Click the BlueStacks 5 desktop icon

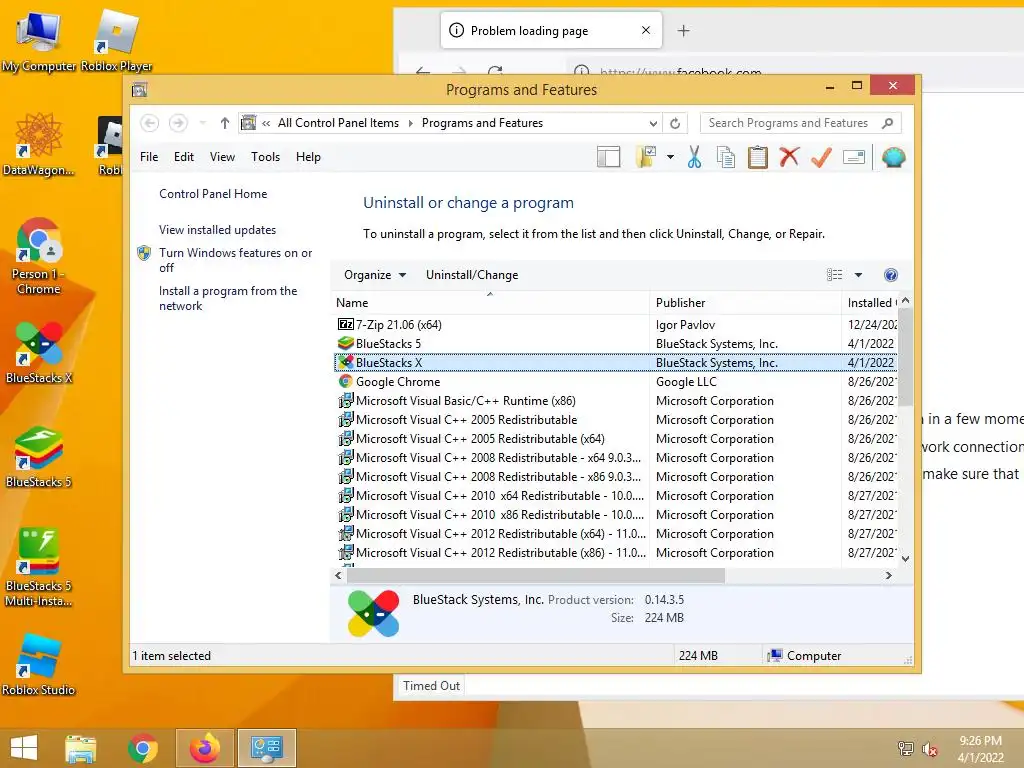click(39, 456)
